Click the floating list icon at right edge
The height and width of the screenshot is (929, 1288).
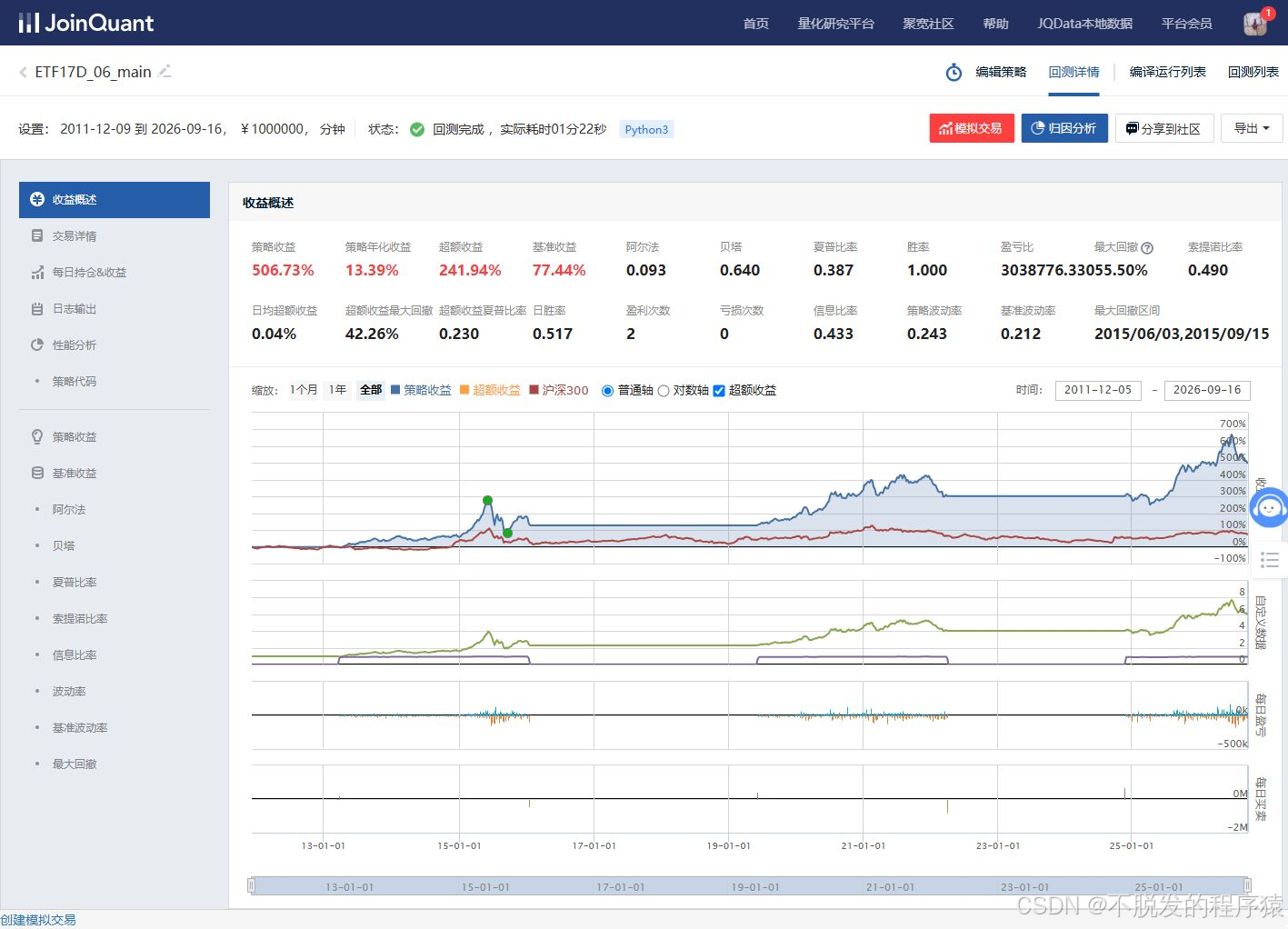click(1270, 560)
